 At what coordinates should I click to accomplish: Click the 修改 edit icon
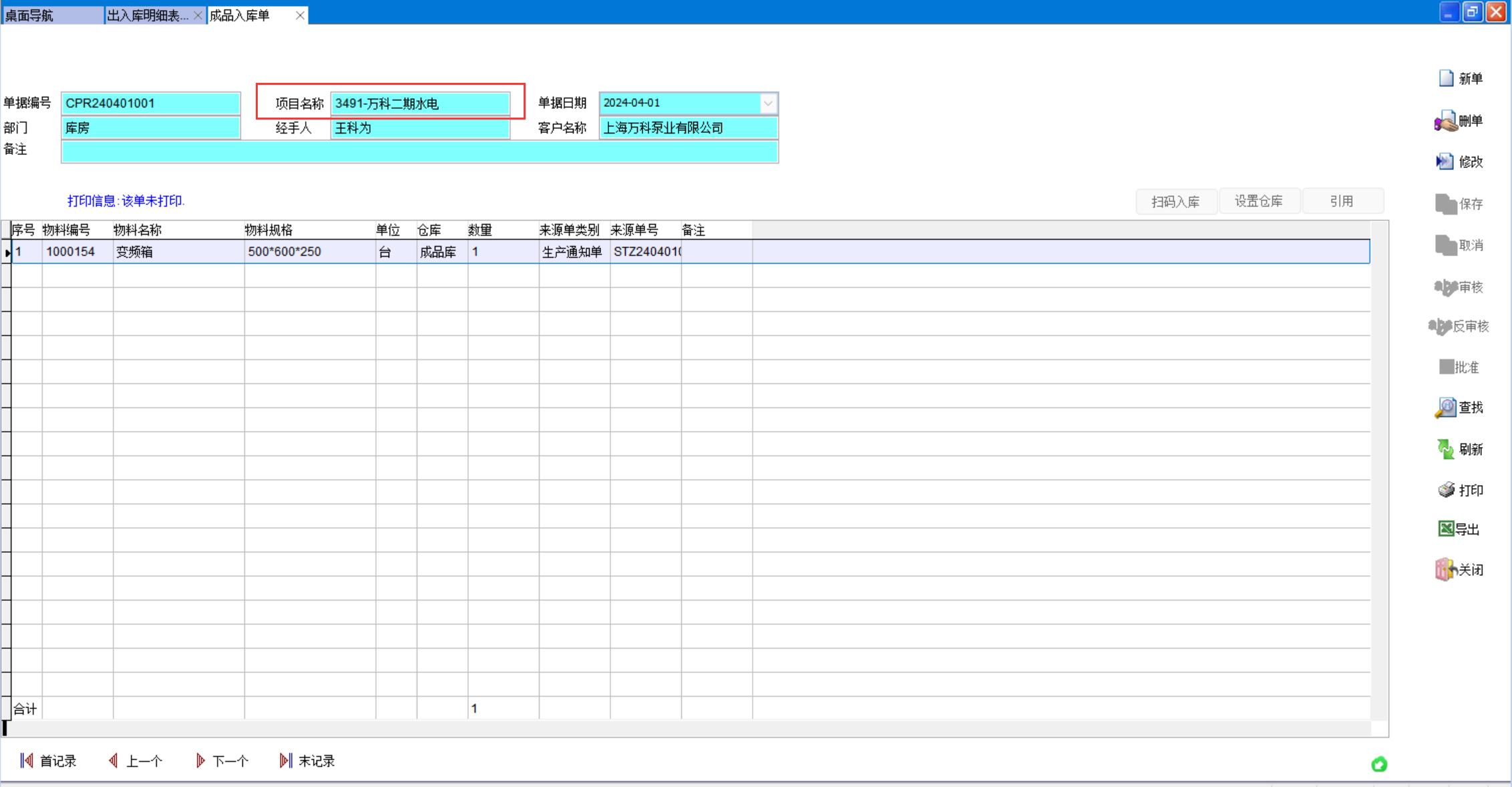[x=1445, y=162]
